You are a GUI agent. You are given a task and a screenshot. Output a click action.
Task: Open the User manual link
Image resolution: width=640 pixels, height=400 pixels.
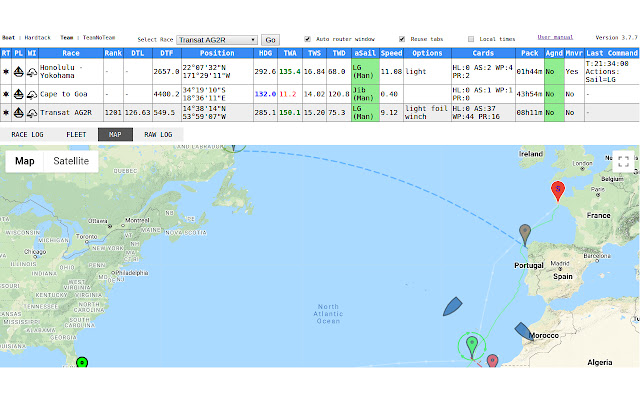click(555, 37)
